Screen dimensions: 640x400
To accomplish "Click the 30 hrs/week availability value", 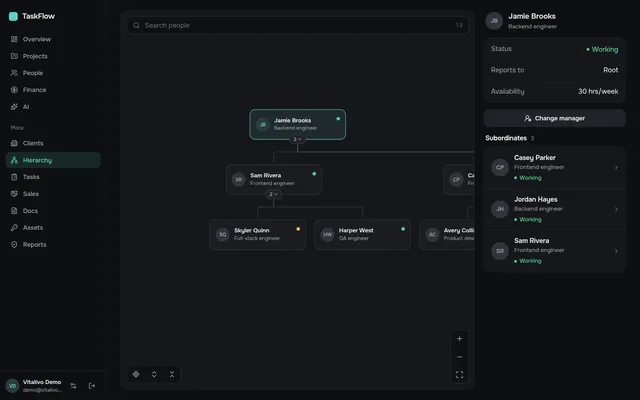I will (x=598, y=91).
